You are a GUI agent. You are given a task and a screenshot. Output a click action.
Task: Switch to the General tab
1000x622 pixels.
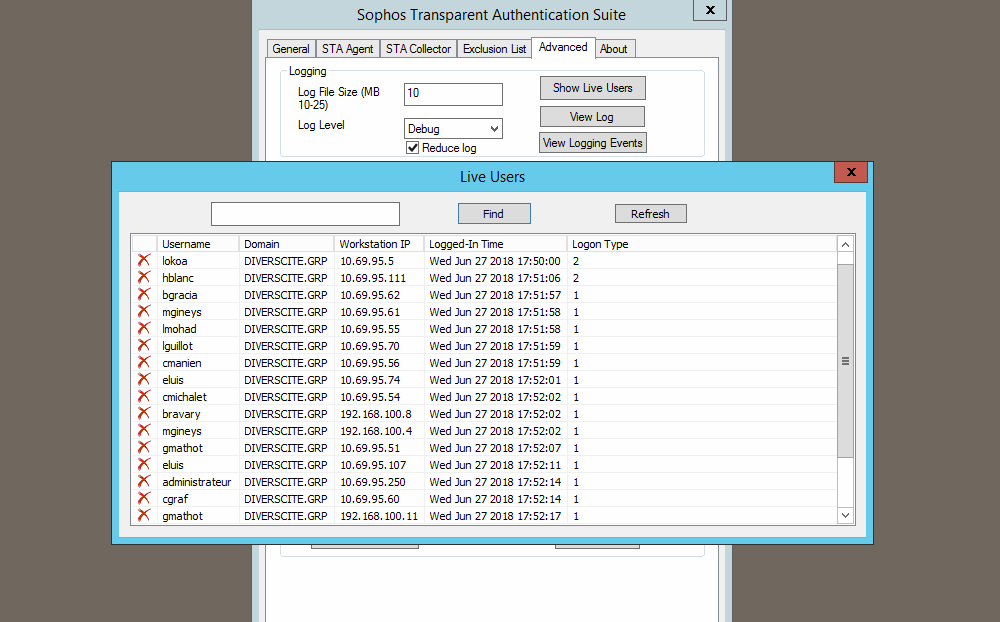pyautogui.click(x=291, y=48)
